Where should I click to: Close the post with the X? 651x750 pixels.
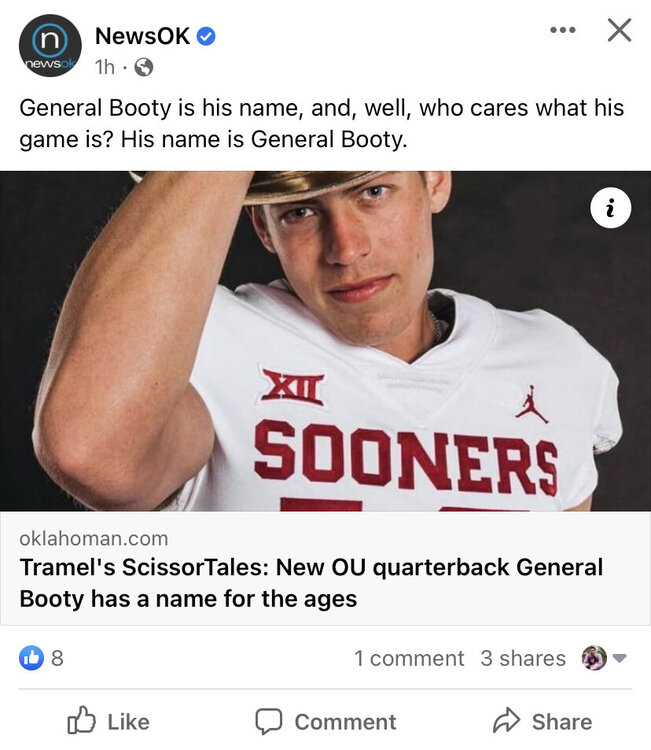[x=619, y=31]
